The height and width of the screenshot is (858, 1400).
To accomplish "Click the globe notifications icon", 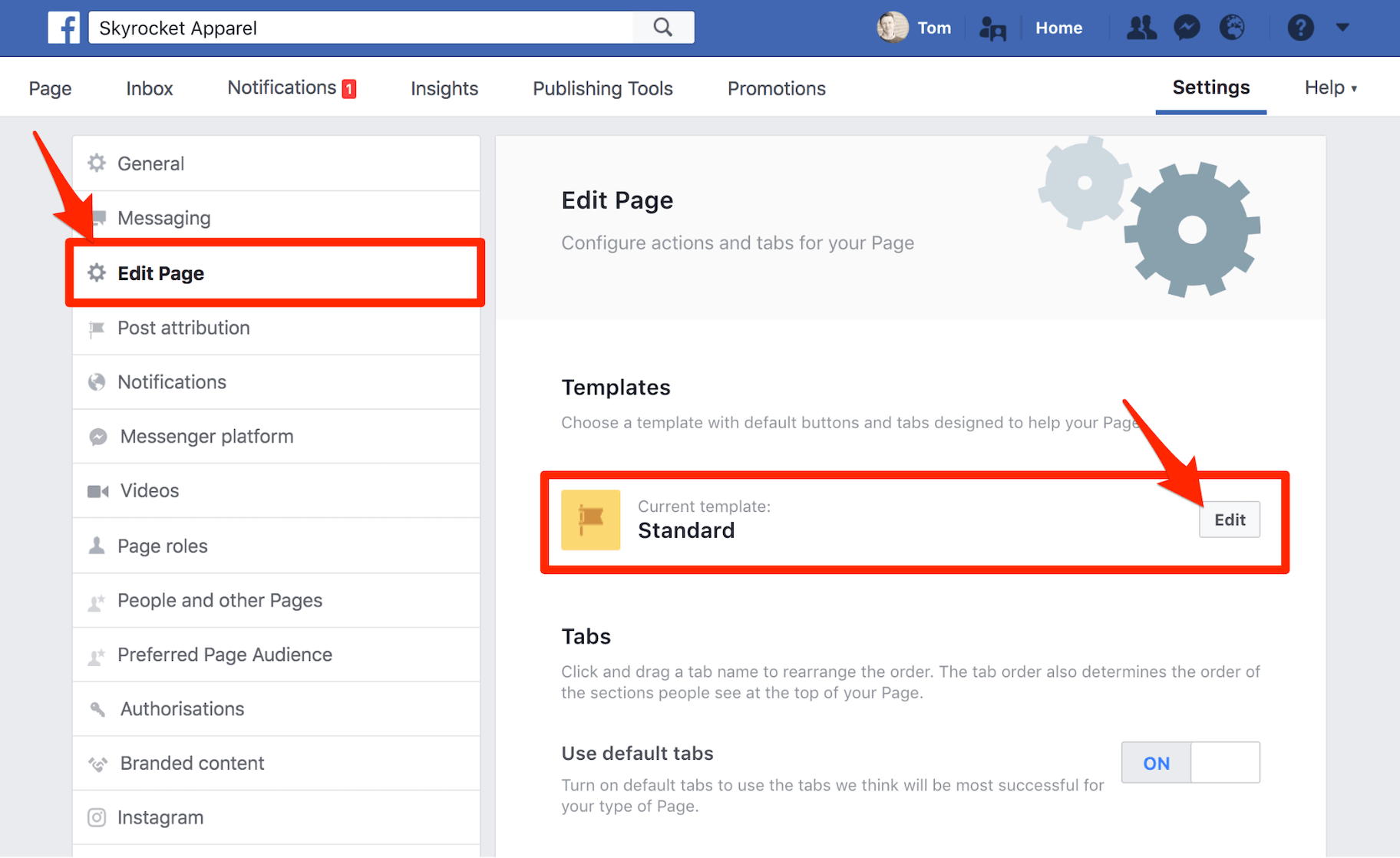I will click(x=1232, y=28).
